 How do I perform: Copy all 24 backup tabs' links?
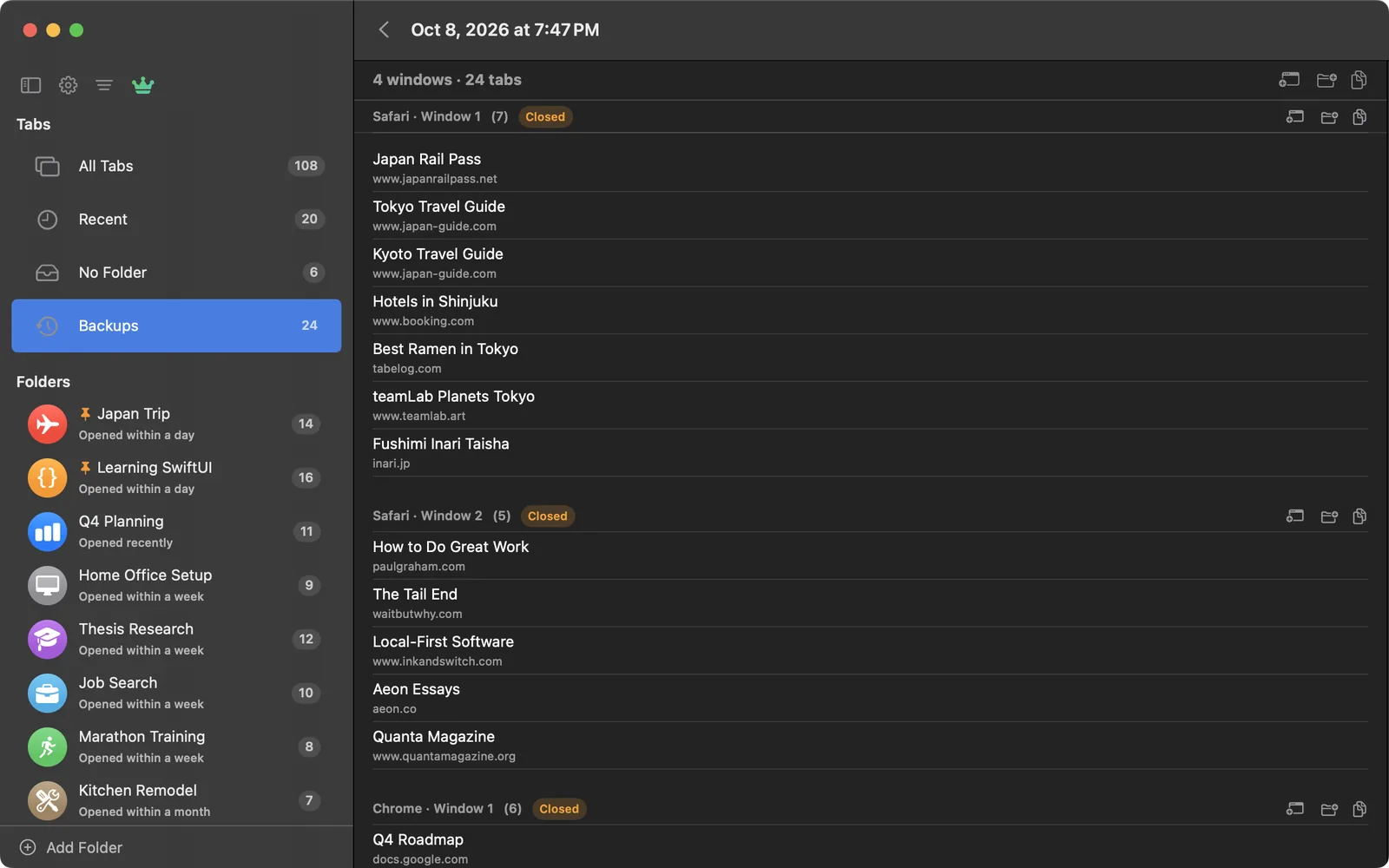[1359, 80]
